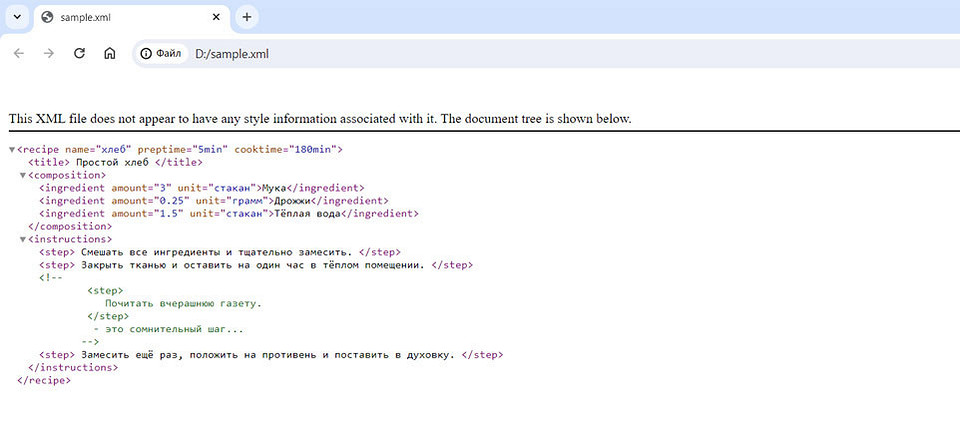Screen dimensions: 960x447
Task: Click the step Закрыть тканью и оставить
Action: click(x=256, y=265)
